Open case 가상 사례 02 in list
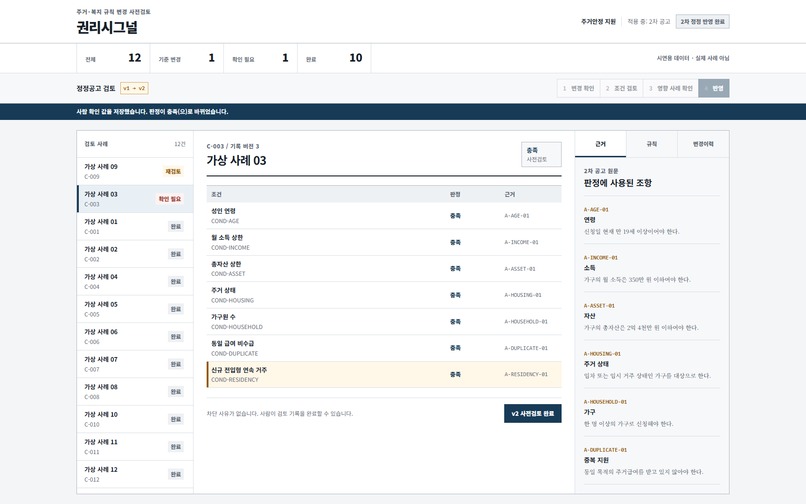806x504 pixels. tap(135, 254)
